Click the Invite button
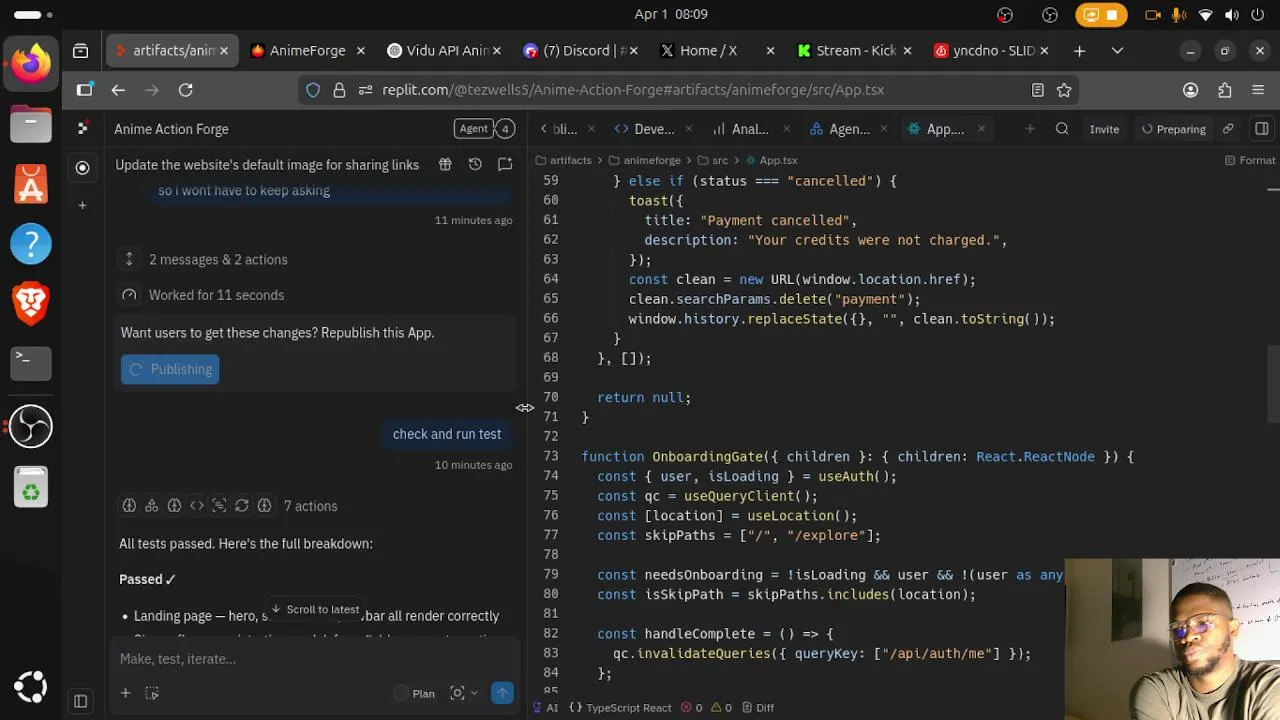Screen dimensions: 1280x720 [x=1104, y=129]
